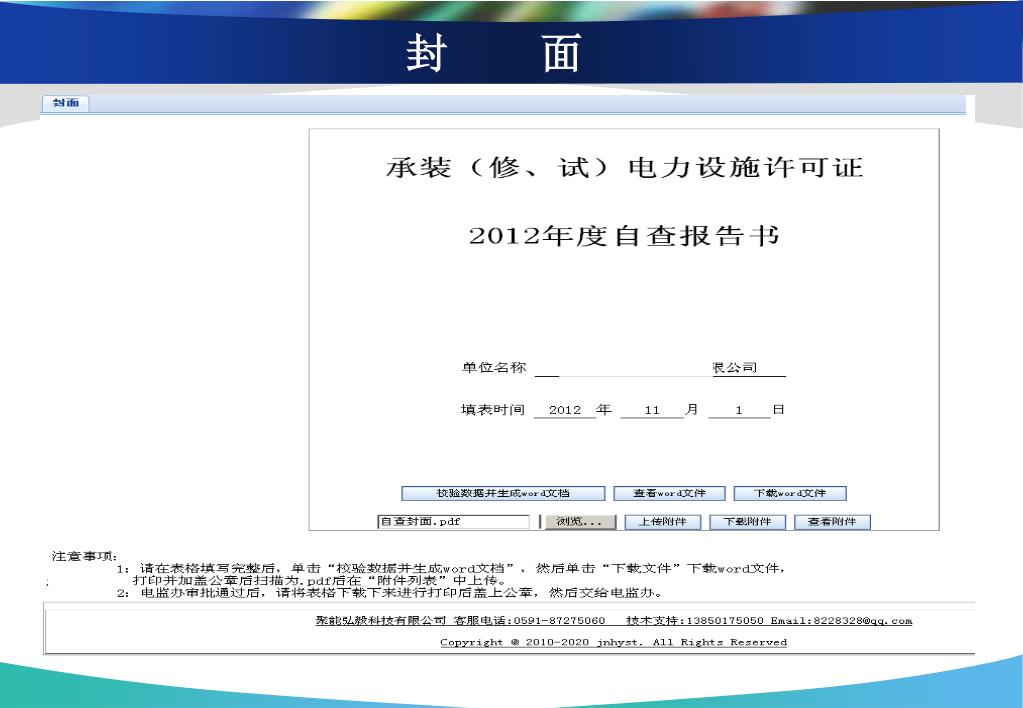This screenshot has width=1023, height=708.
Task: Open 查看word文件 button
Action: point(668,493)
